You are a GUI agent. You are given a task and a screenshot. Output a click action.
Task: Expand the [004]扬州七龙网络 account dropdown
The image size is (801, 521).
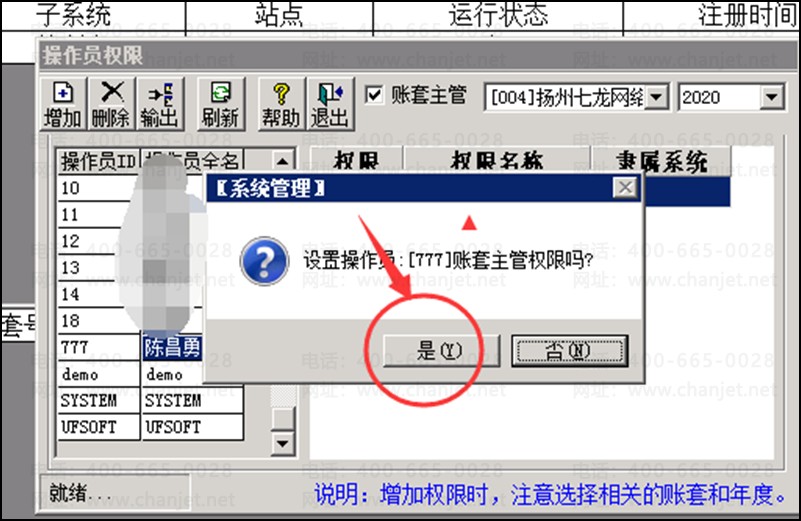pos(656,97)
